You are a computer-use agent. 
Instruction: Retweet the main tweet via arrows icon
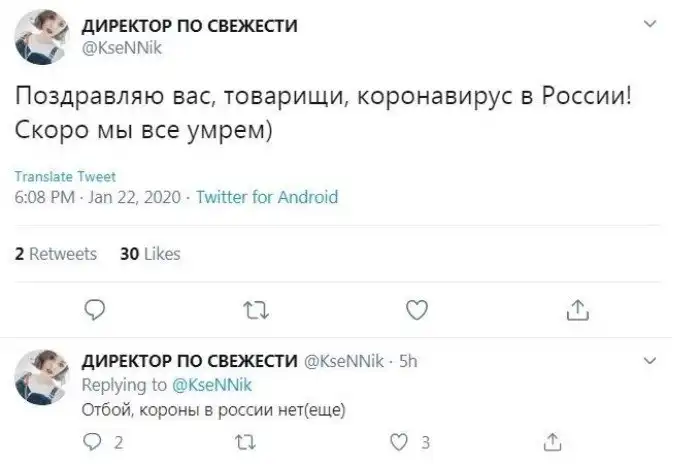click(x=253, y=310)
